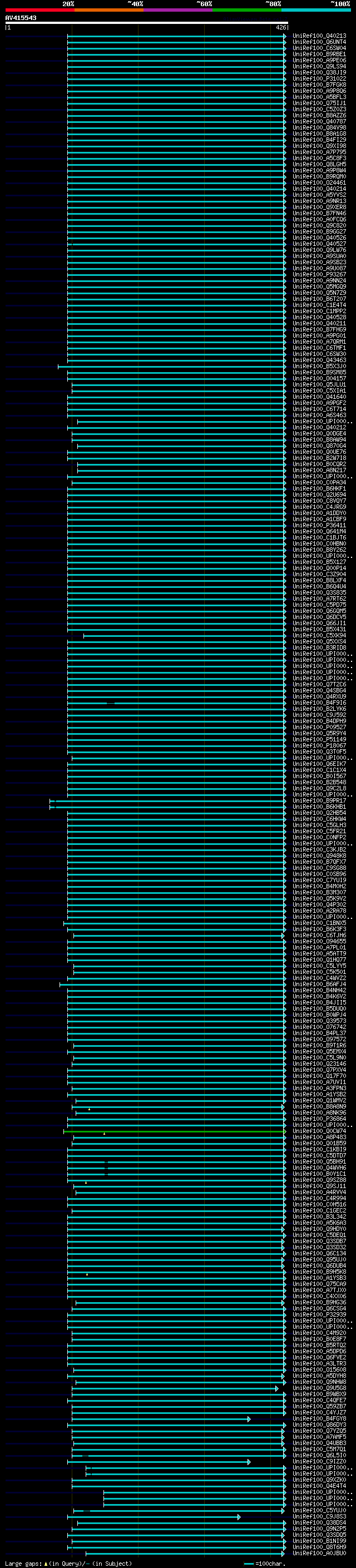This screenshot has width=356, height=1568.
Task: Open hit UniRef100_B9RBE1
Action: (319, 54)
